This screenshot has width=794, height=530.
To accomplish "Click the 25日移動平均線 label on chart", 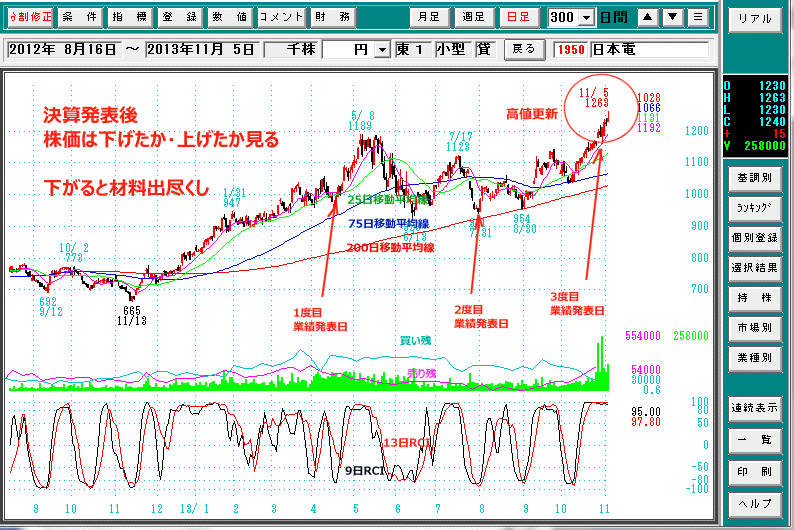I will [x=388, y=199].
